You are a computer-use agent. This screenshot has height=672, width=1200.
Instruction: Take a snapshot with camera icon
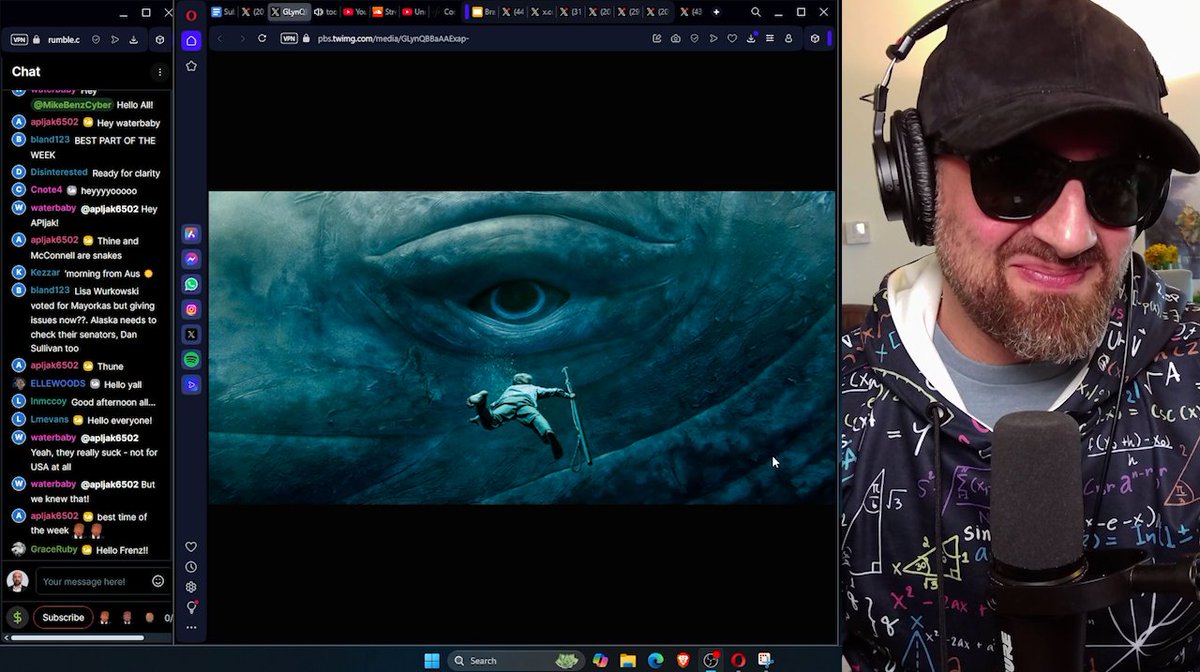click(676, 38)
